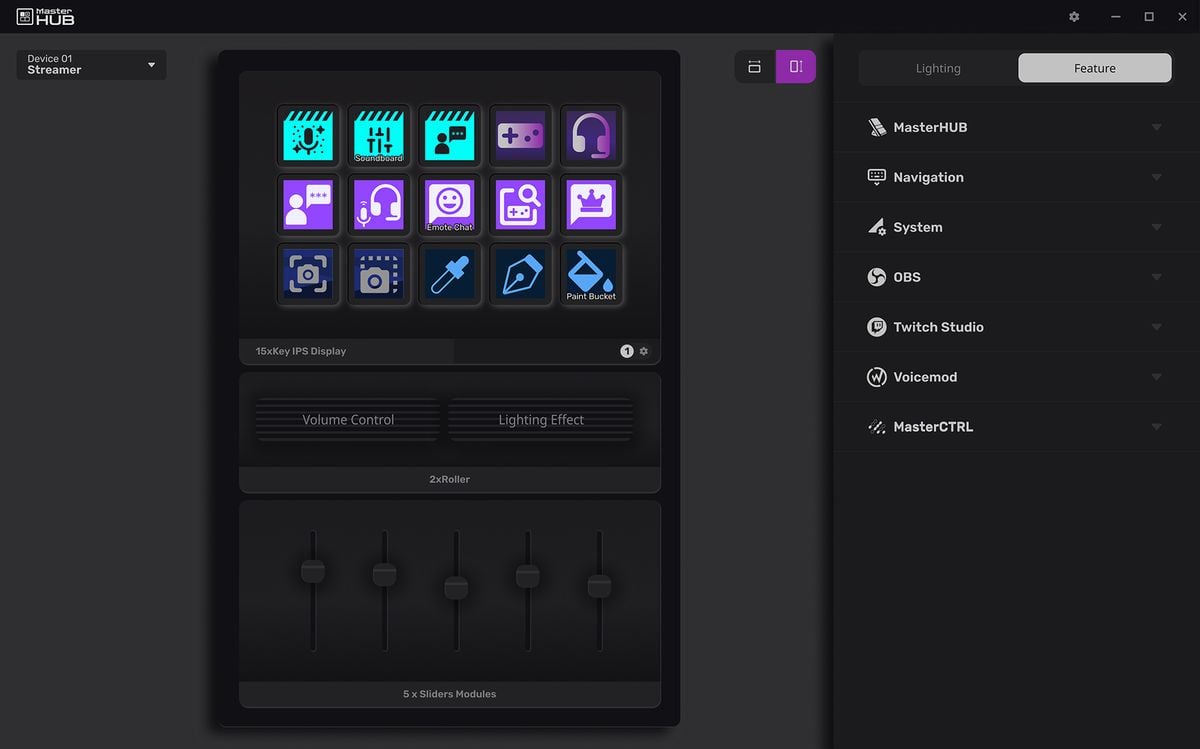The height and width of the screenshot is (749, 1200).
Task: Open the Device 01 Streamer dropdown
Action: pos(92,65)
